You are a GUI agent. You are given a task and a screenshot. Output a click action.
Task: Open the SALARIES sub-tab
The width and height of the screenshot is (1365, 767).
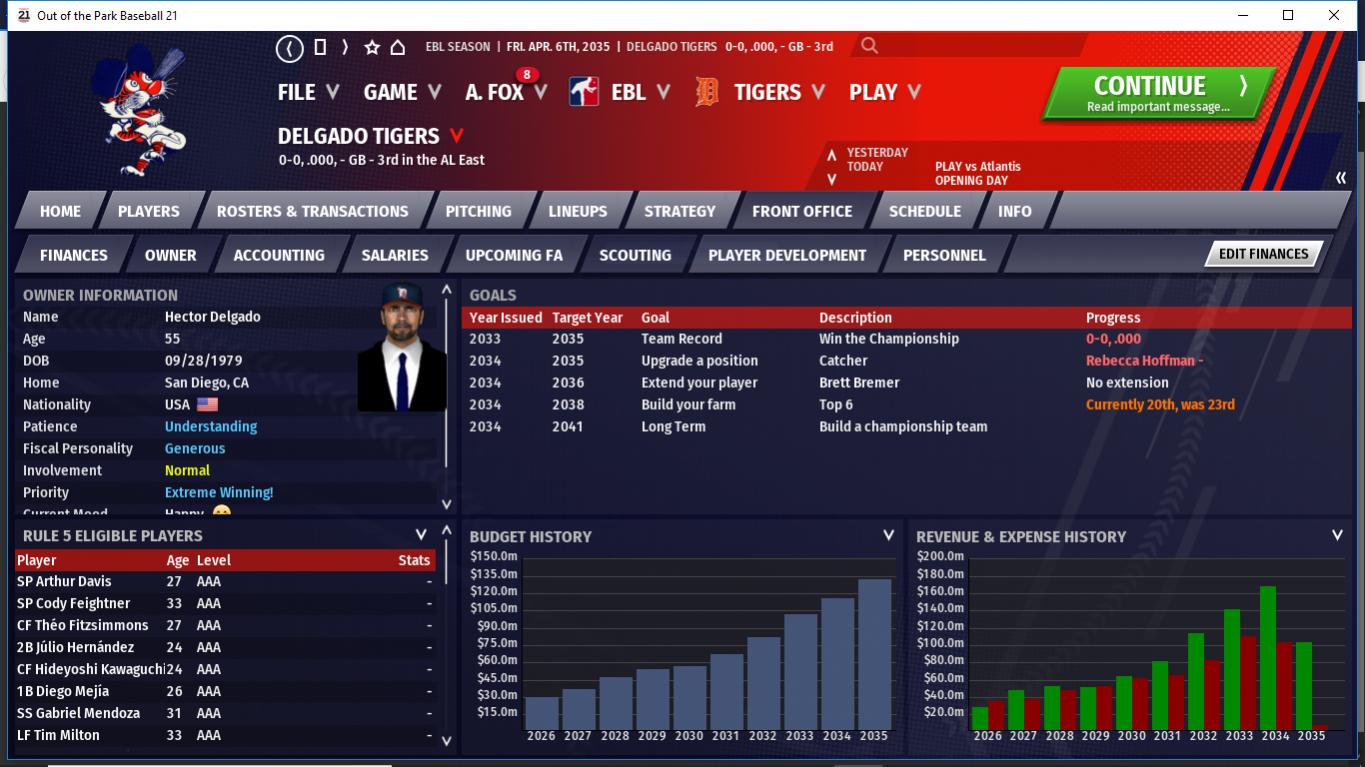[x=395, y=255]
